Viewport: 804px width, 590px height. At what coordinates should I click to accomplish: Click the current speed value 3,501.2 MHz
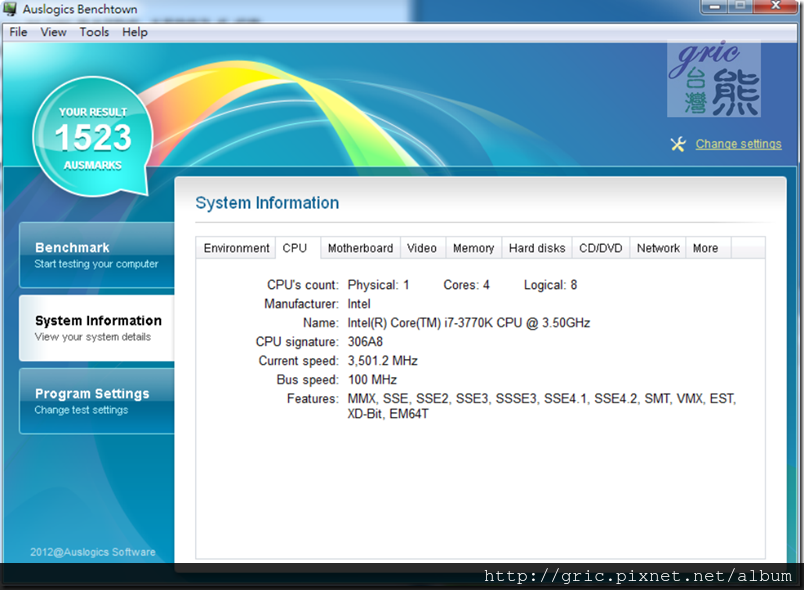[x=383, y=361]
